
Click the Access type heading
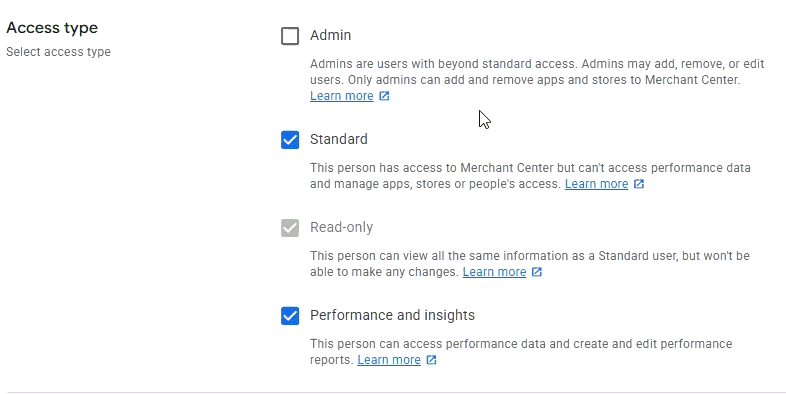[x=52, y=28]
